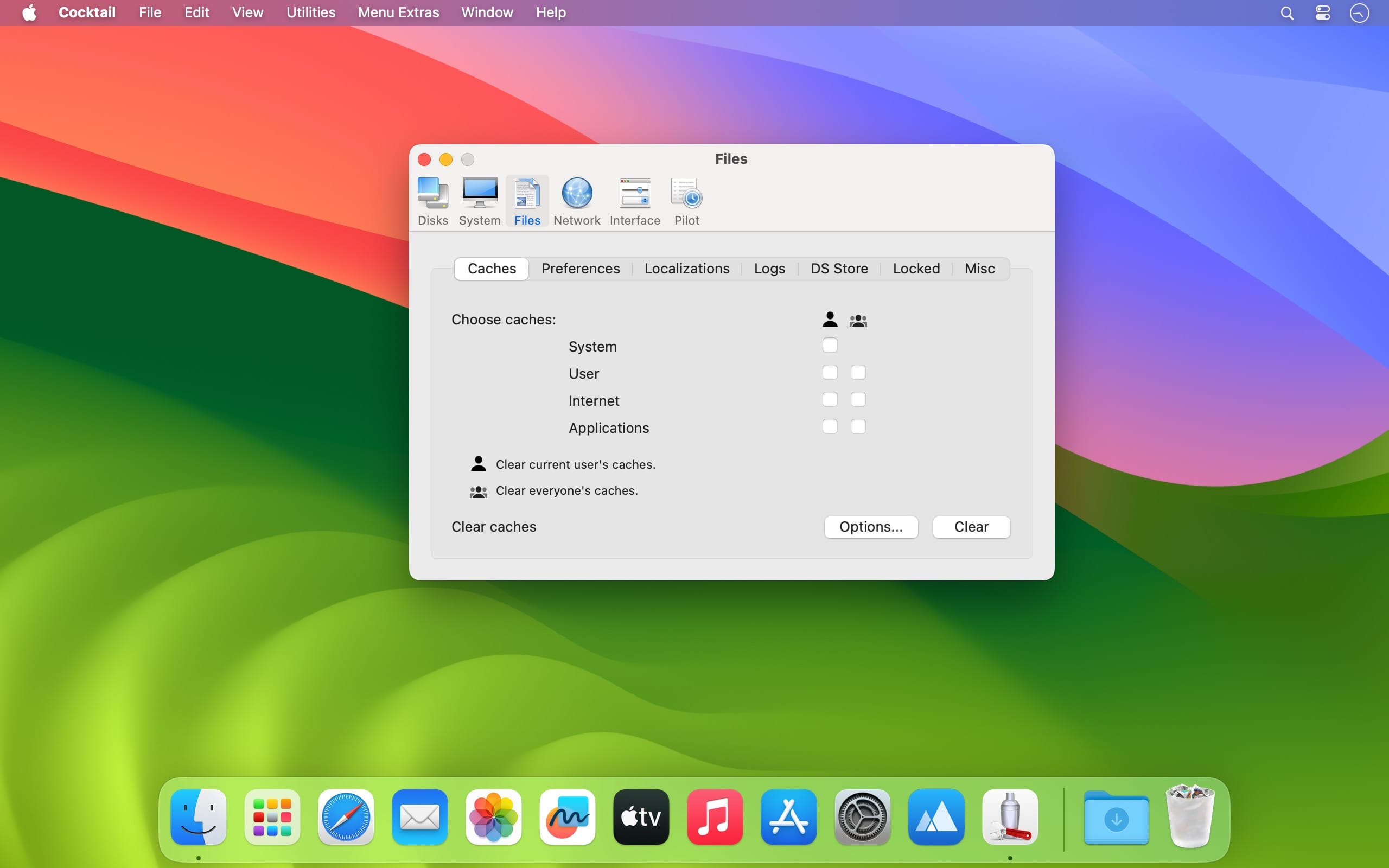
Task: Switch to the Locked tab
Action: pos(916,269)
